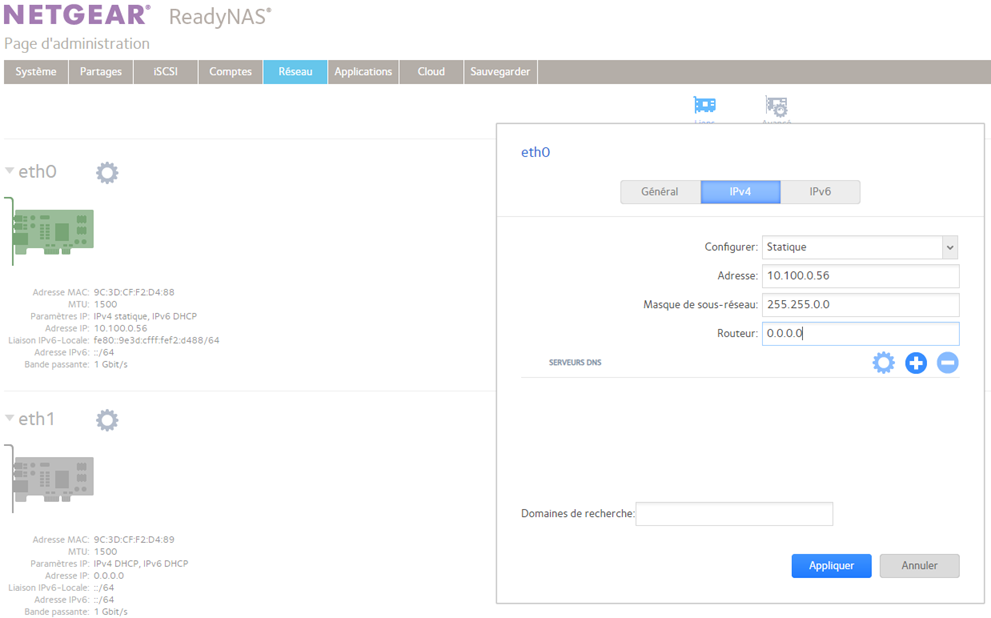991x618 pixels.
Task: Click the DNS servers gear icon
Action: [883, 363]
